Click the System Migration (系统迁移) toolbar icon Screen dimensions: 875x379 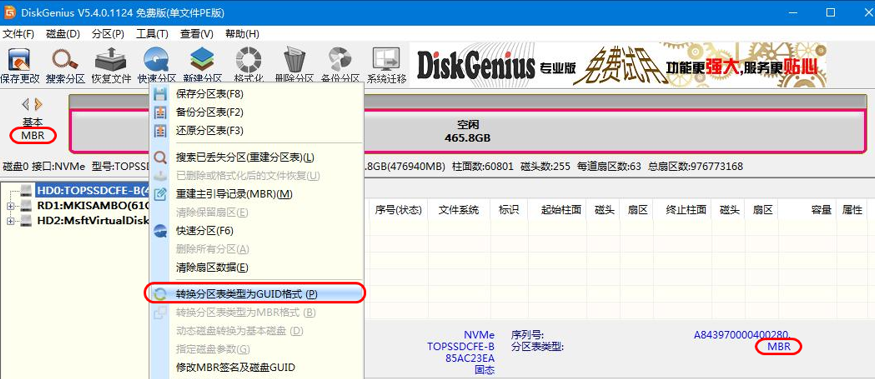click(386, 64)
